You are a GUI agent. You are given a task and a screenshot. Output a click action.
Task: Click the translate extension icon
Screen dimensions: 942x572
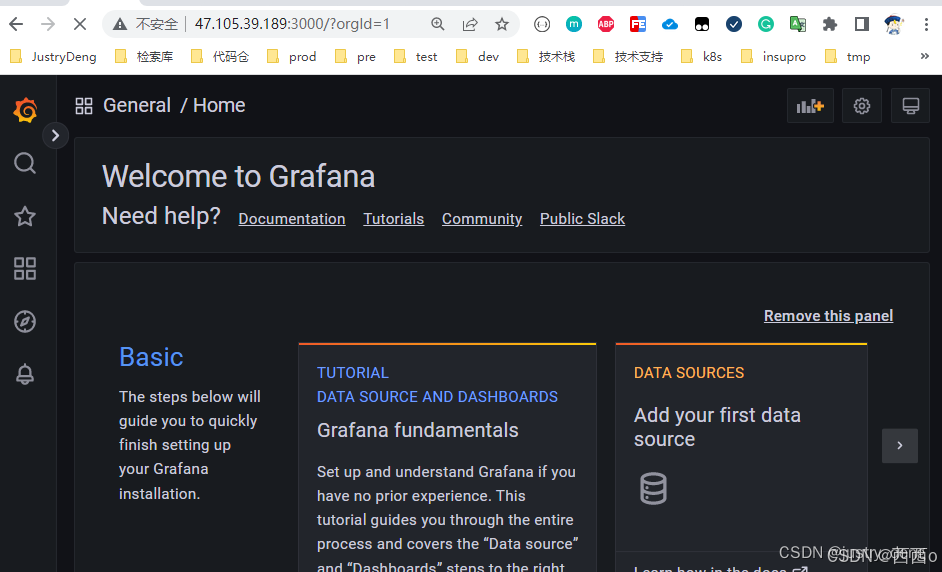[x=798, y=24]
